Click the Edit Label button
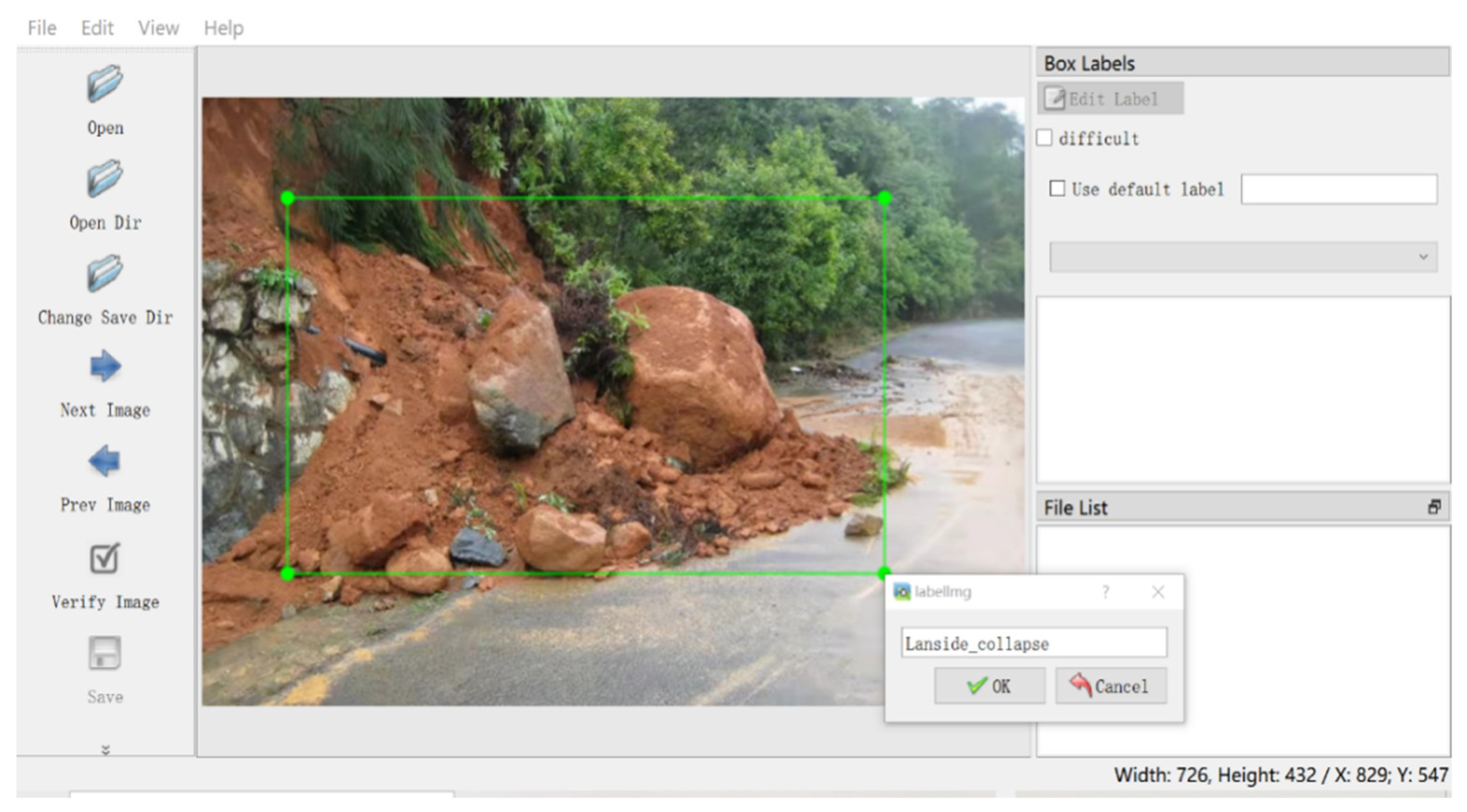 pyautogui.click(x=1110, y=99)
